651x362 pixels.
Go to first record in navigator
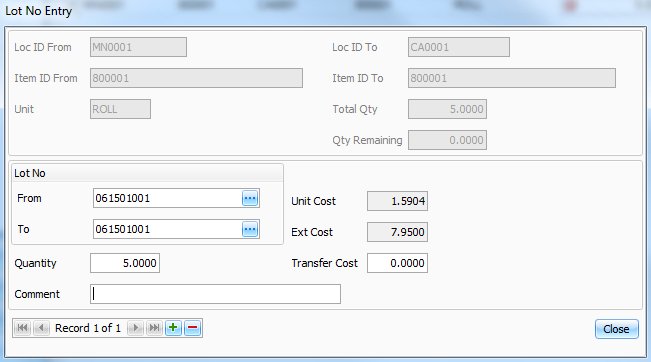[22, 328]
